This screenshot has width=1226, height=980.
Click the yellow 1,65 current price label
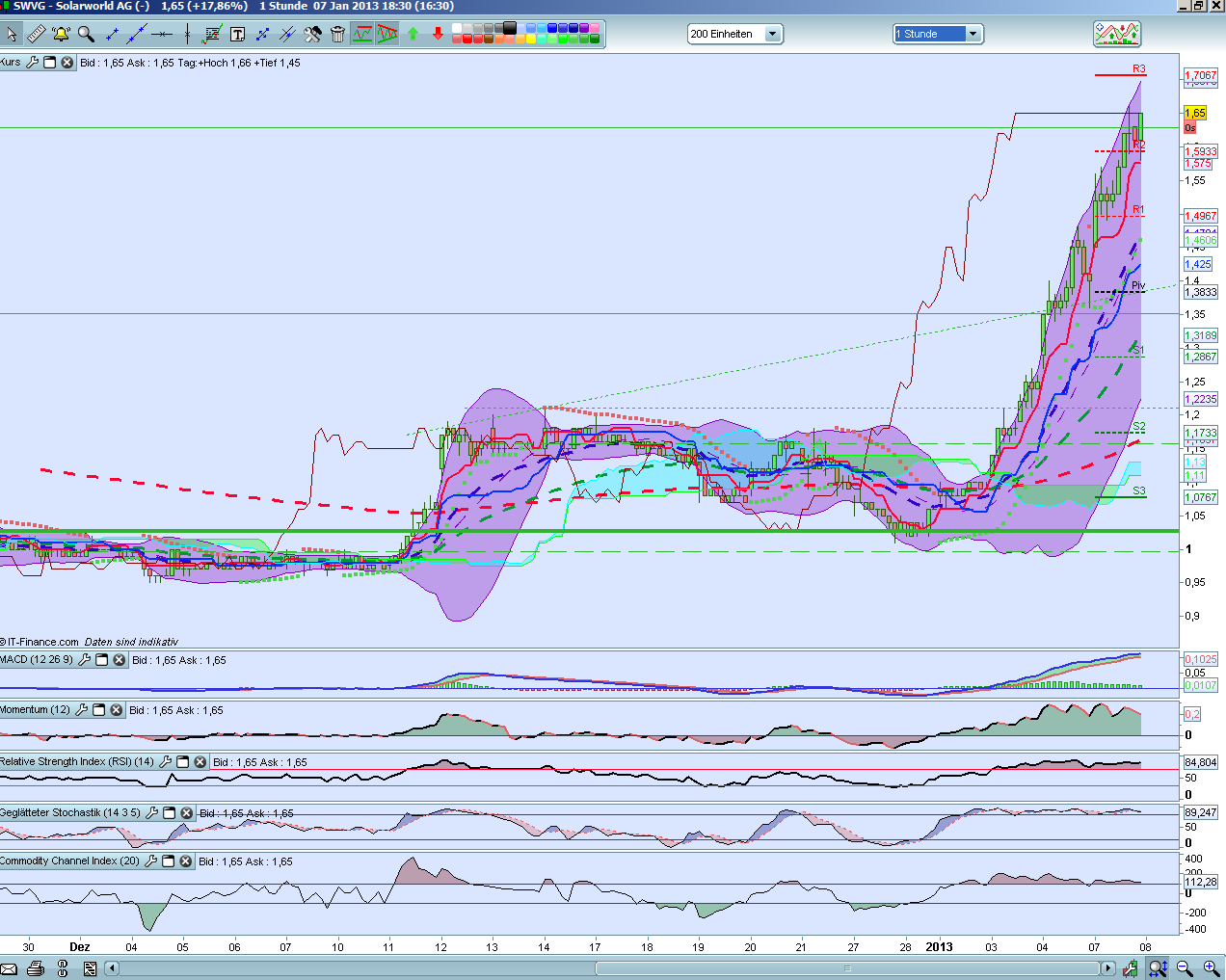point(1195,113)
